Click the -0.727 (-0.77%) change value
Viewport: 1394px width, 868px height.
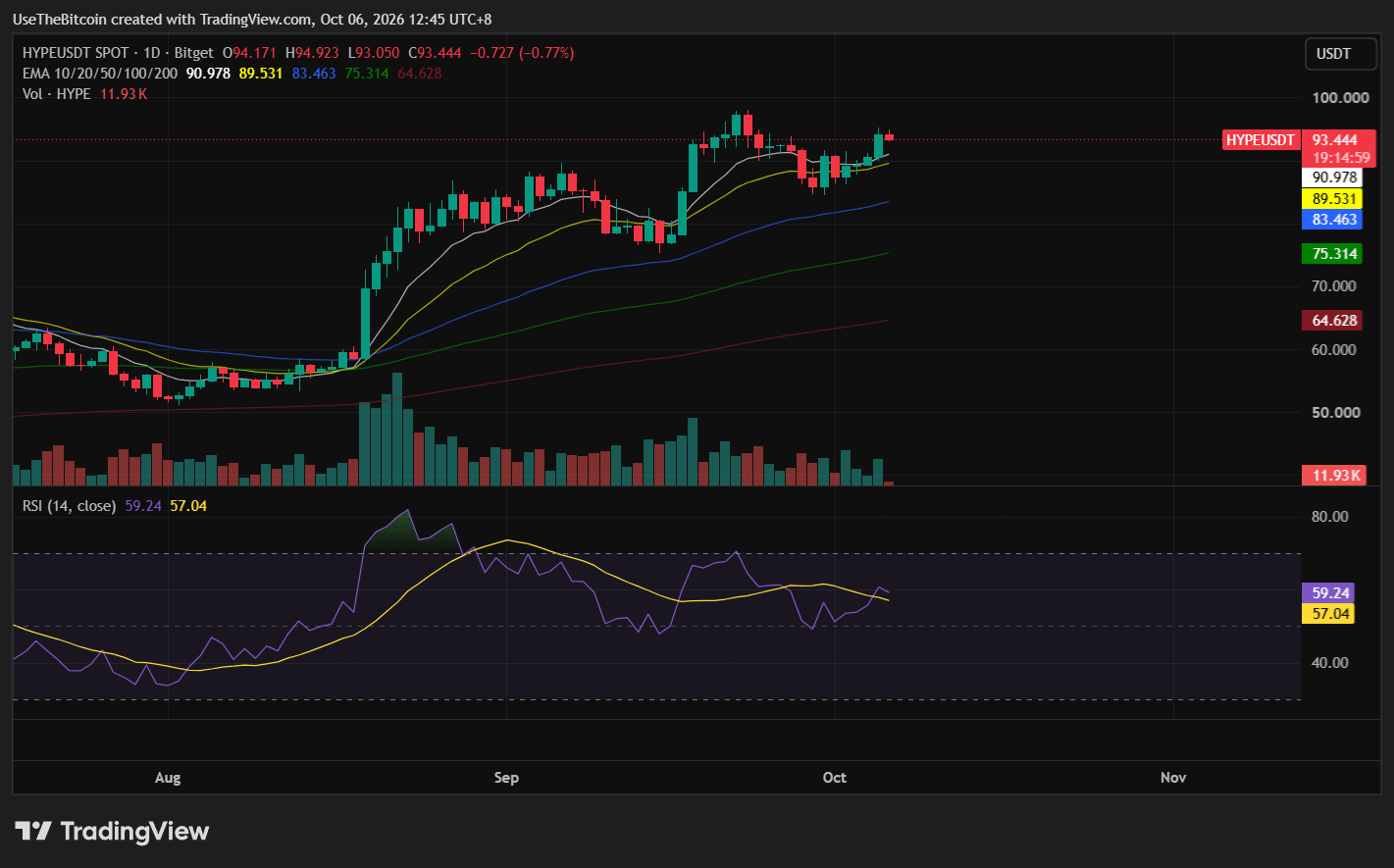pyautogui.click(x=523, y=53)
